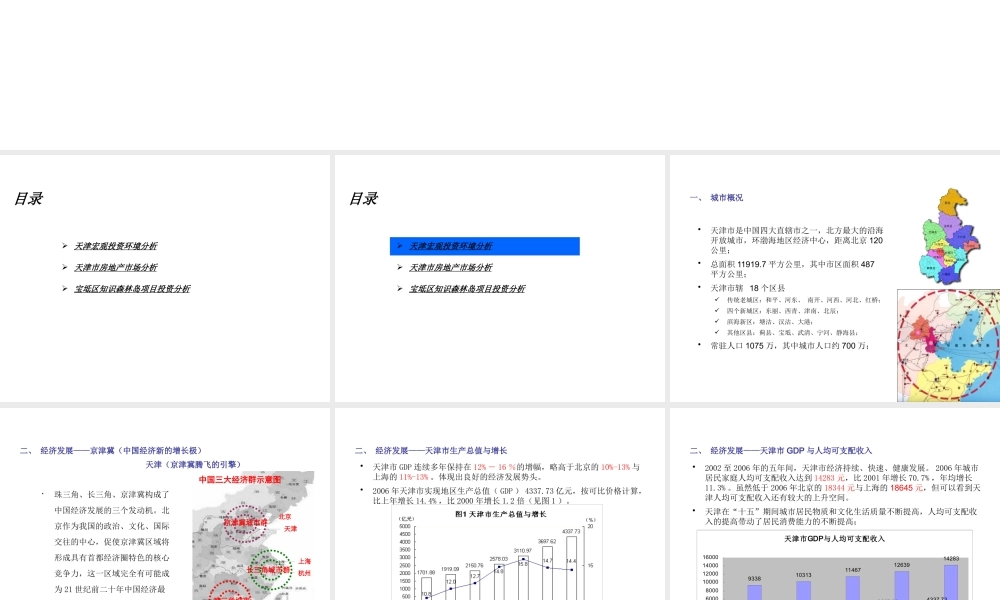Select bullet 天津市是中国四大直辖市之一

(x=797, y=240)
